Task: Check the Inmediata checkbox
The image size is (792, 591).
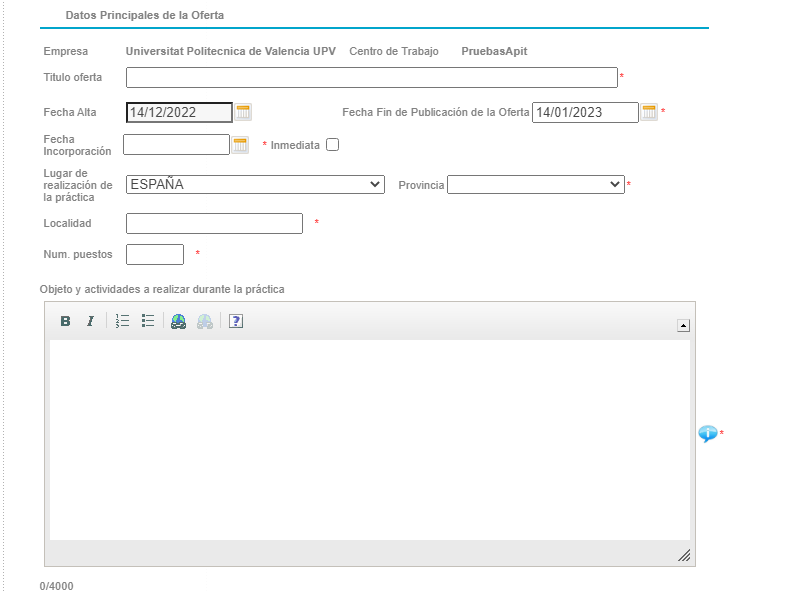Action: 333,145
